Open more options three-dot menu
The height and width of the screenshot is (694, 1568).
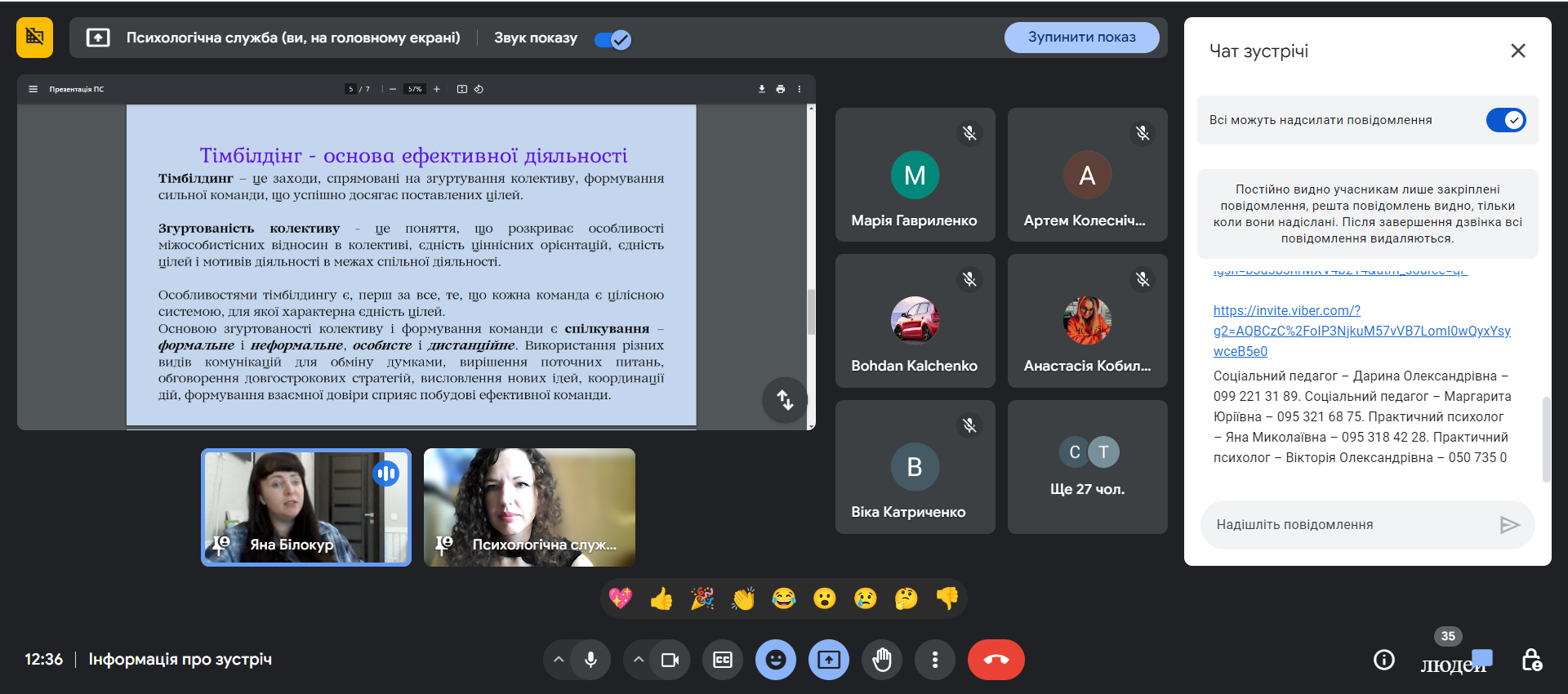tap(935, 660)
